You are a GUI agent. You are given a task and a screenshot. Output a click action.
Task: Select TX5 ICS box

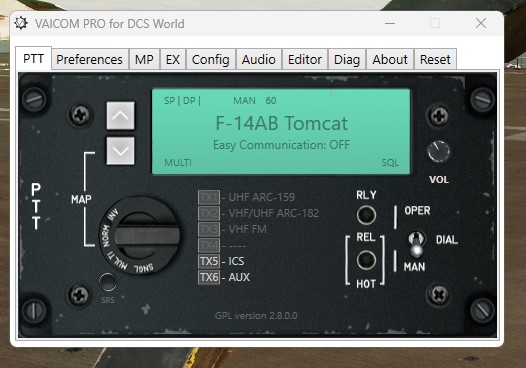point(209,261)
